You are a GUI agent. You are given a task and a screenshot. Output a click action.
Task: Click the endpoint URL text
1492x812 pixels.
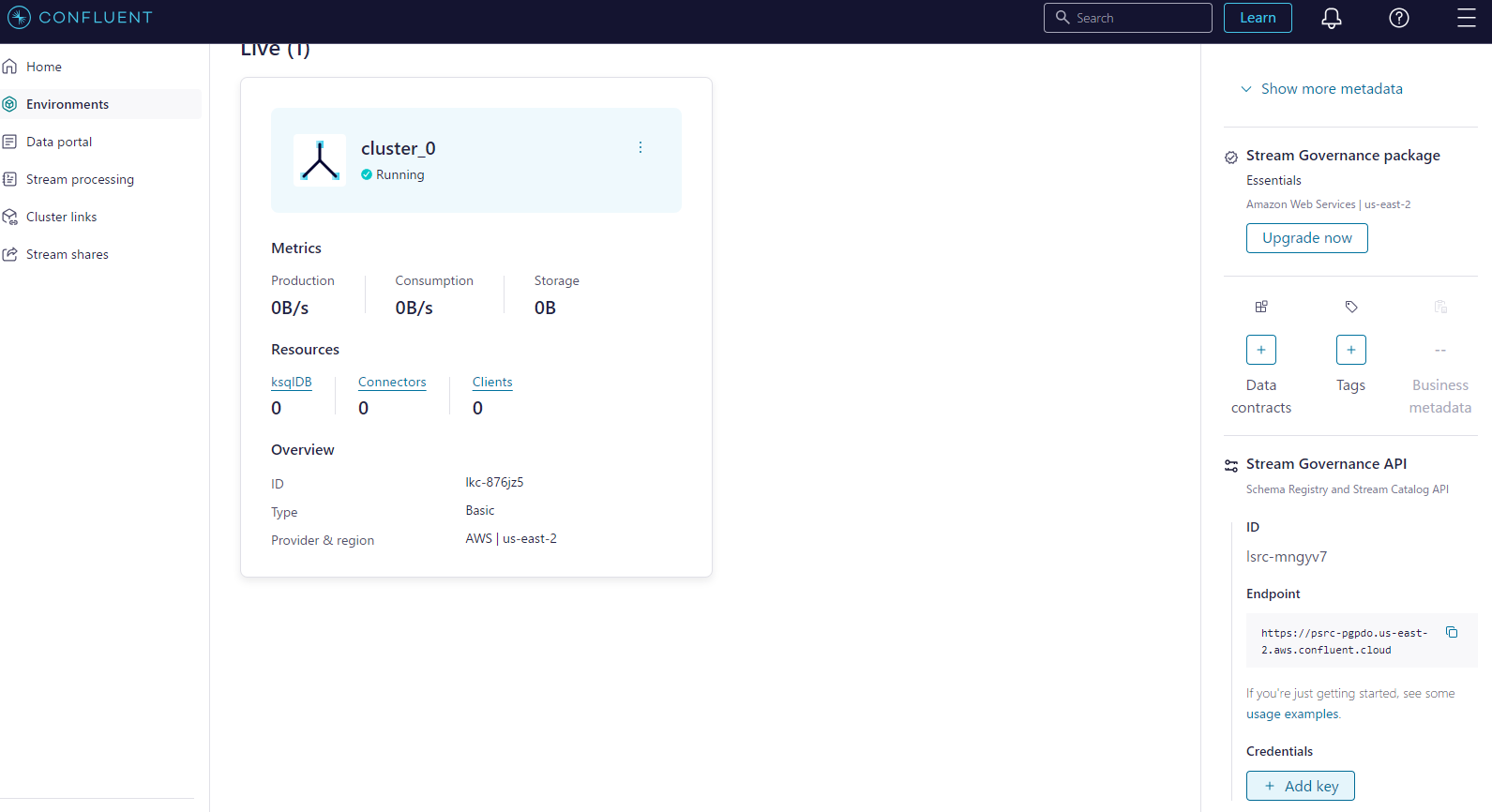point(1344,641)
